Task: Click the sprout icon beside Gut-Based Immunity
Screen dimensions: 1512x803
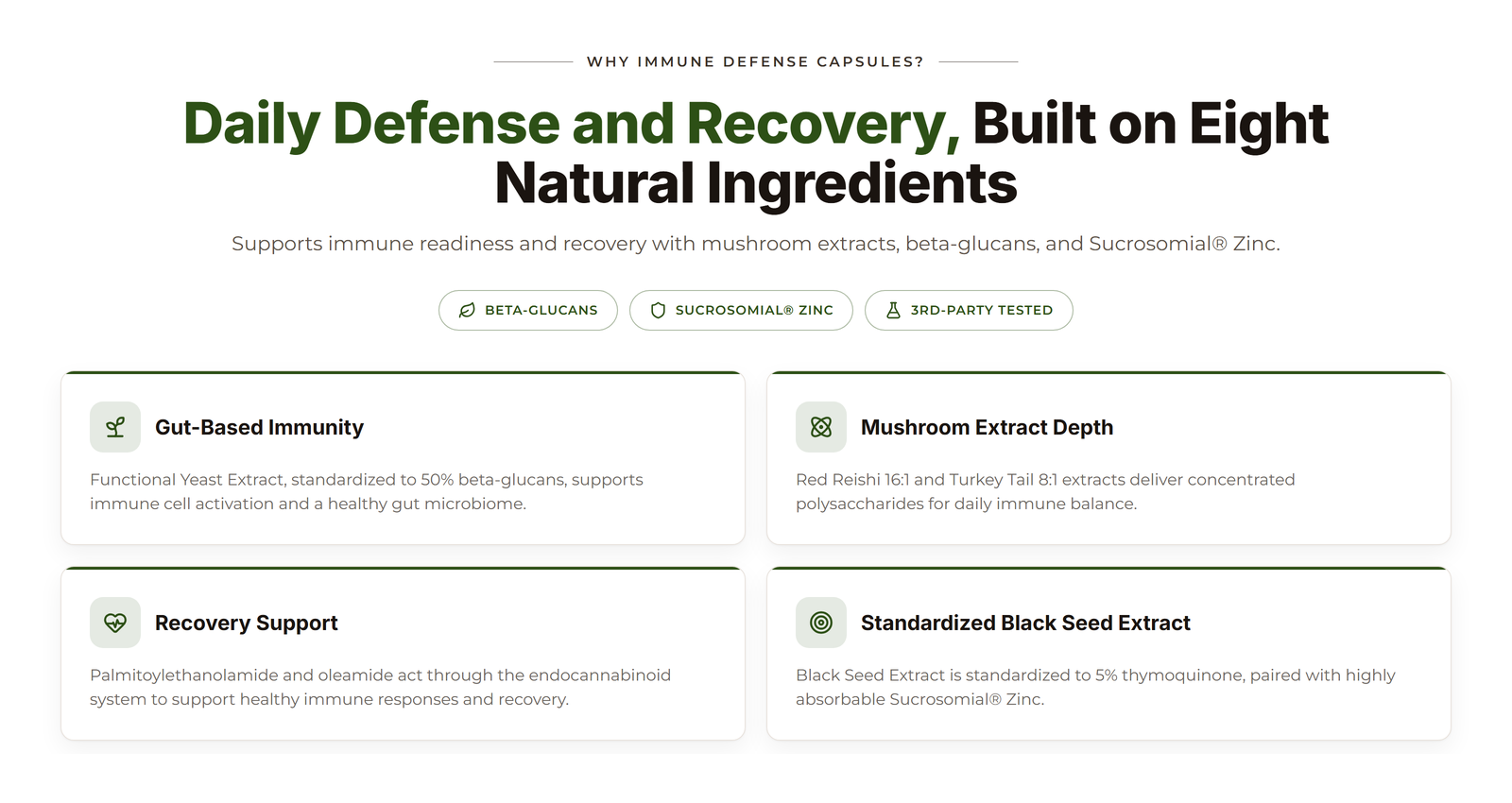Action: [x=115, y=427]
